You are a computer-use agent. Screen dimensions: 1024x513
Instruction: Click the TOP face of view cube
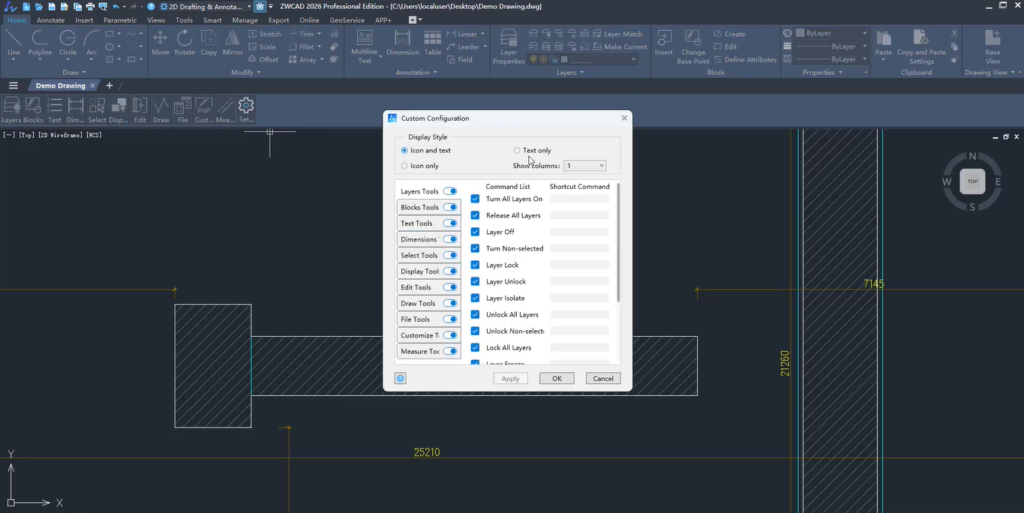[x=972, y=181]
